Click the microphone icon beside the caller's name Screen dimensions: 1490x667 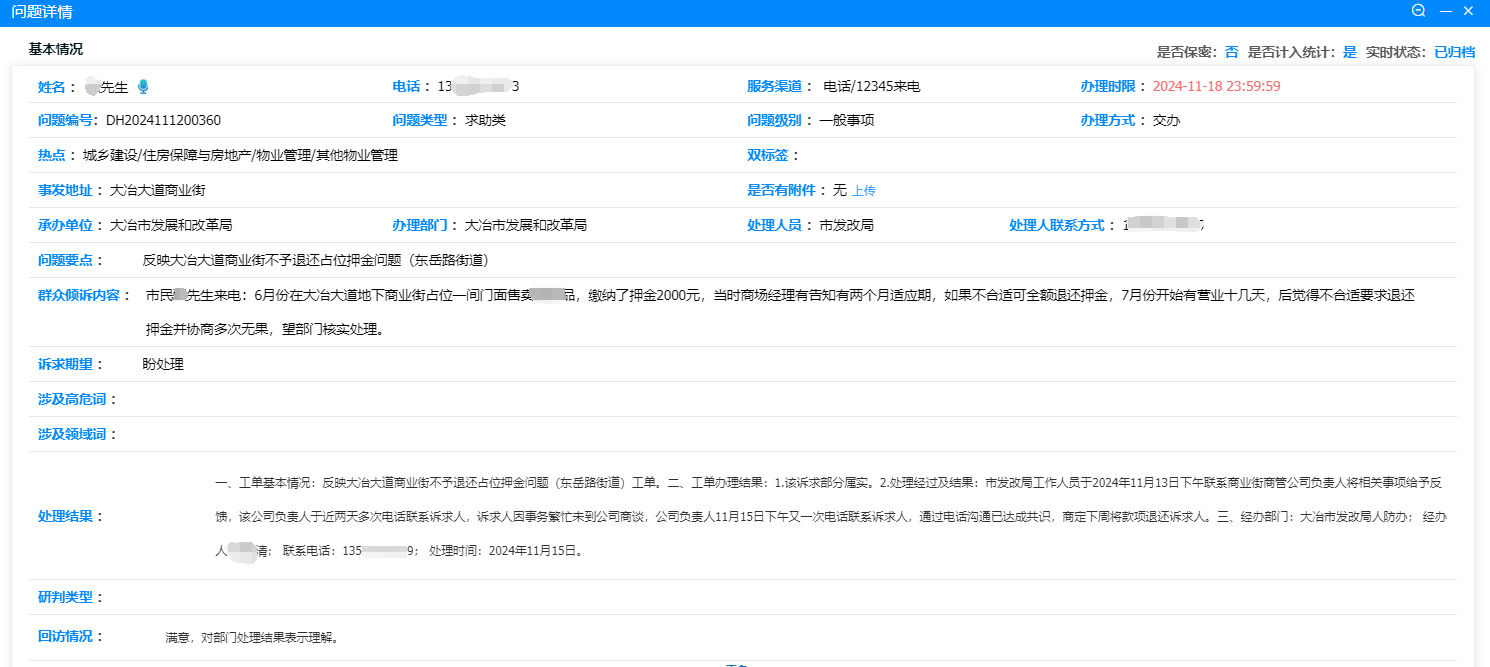(143, 87)
